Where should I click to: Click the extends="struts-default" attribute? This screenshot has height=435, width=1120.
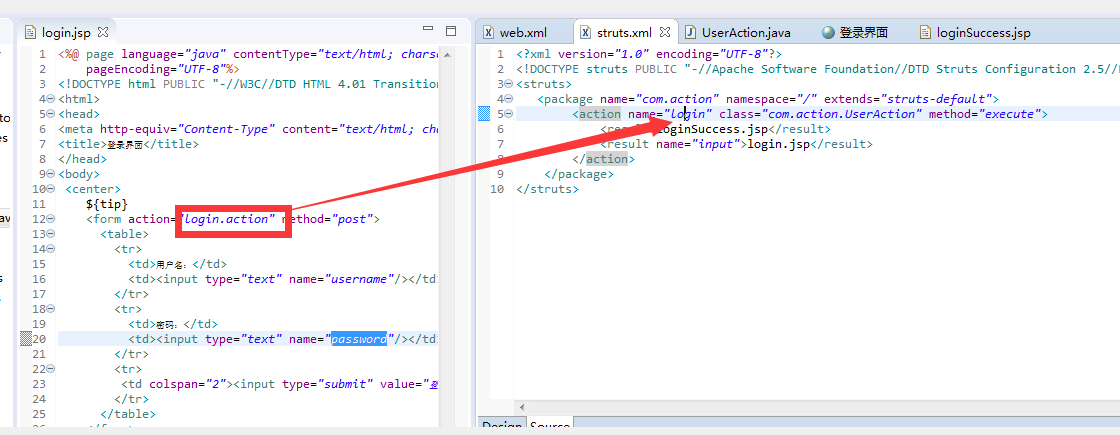(x=908, y=99)
